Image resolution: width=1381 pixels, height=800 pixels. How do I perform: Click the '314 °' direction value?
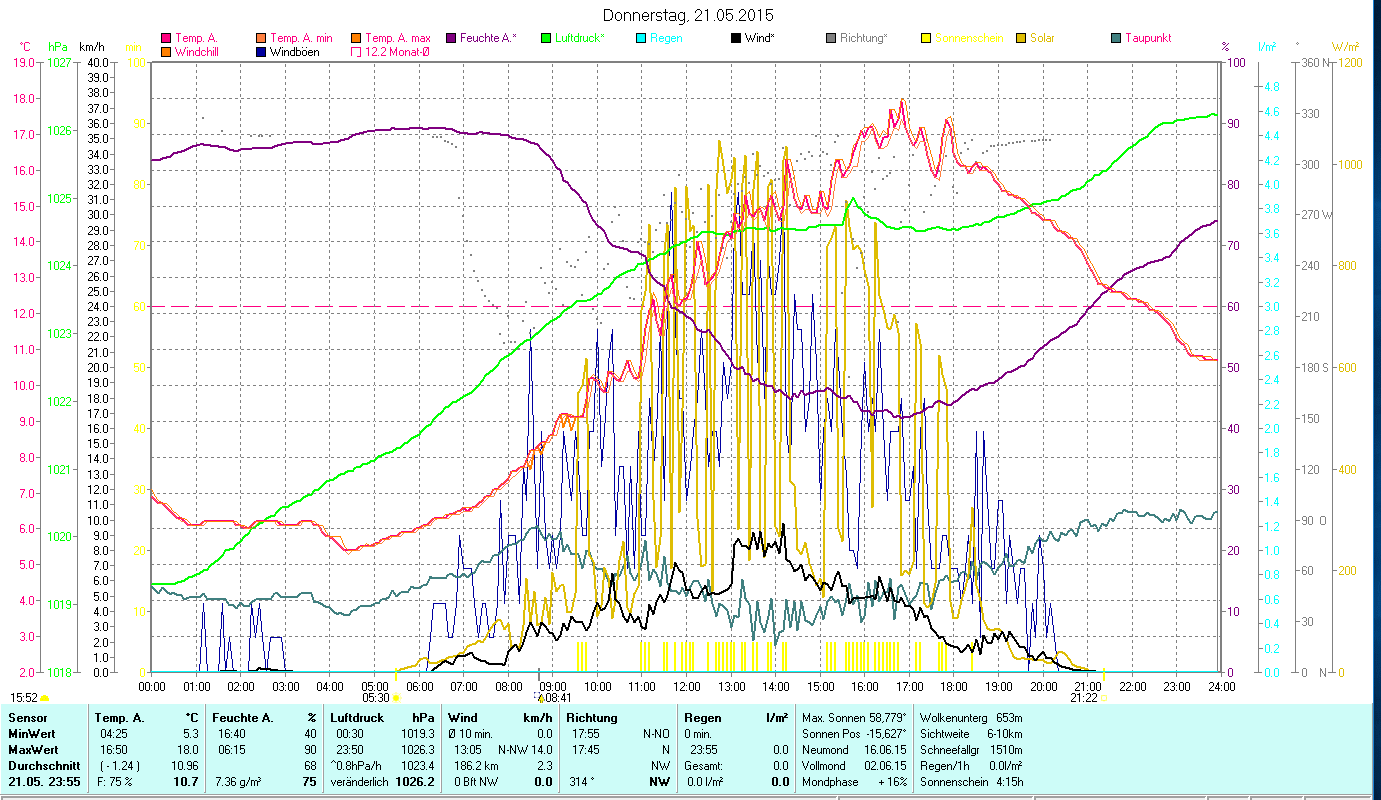[x=582, y=782]
